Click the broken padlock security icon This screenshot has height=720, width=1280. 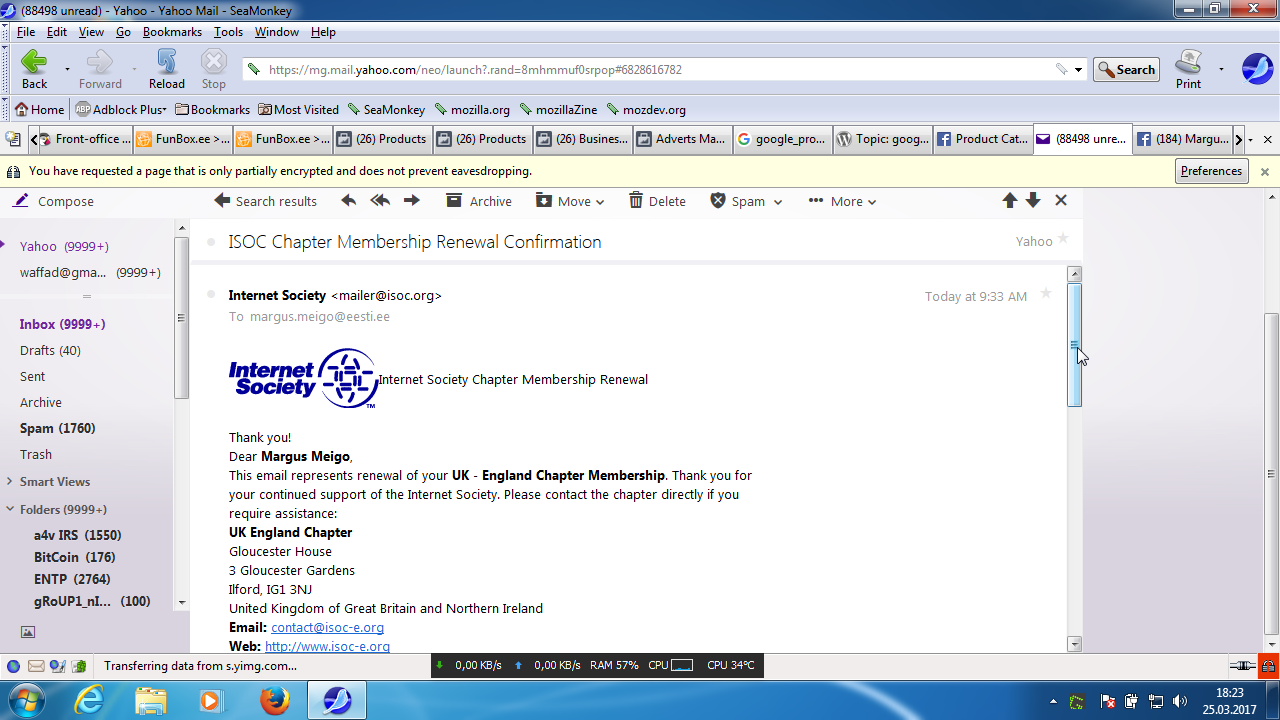tap(1268, 666)
